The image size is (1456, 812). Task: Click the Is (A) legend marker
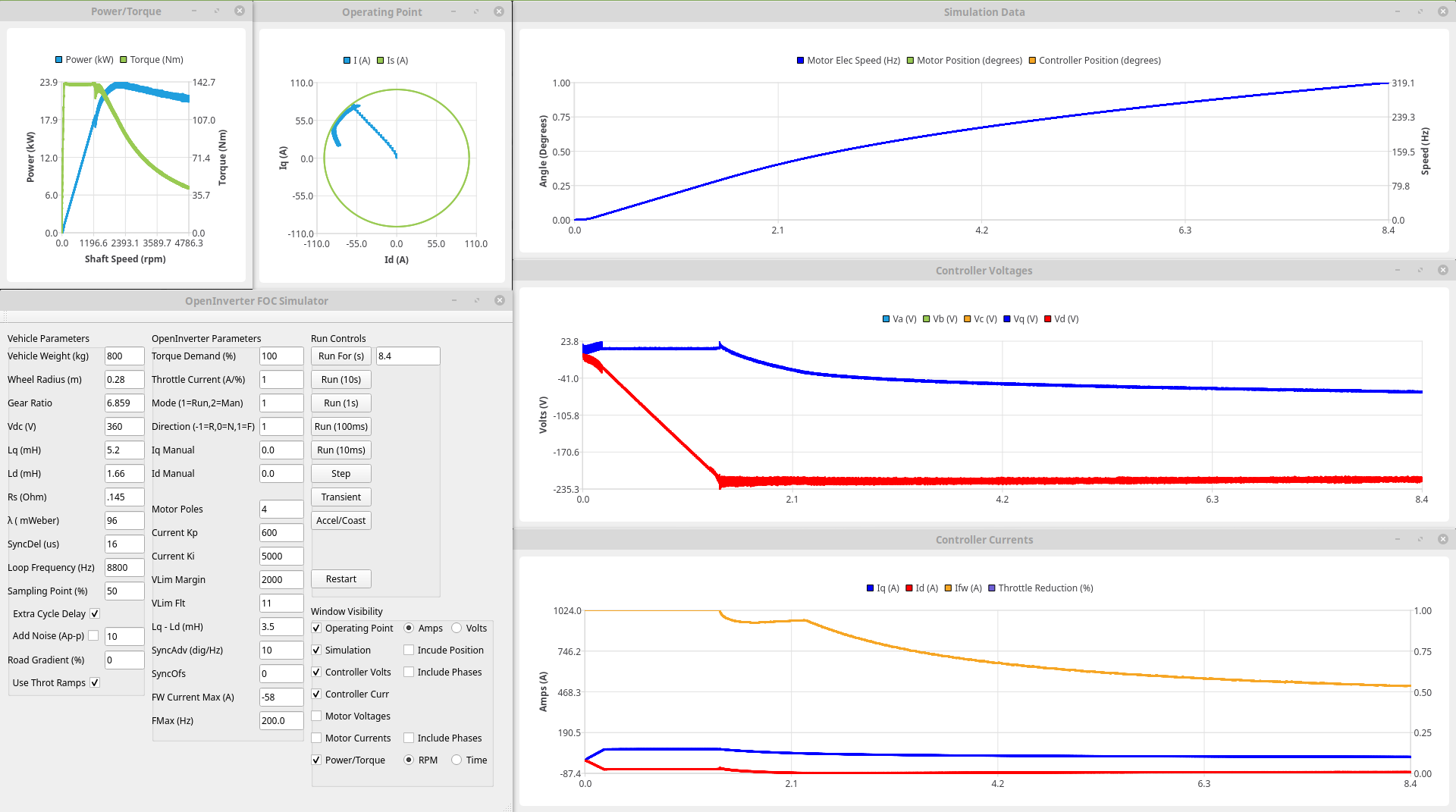click(381, 61)
